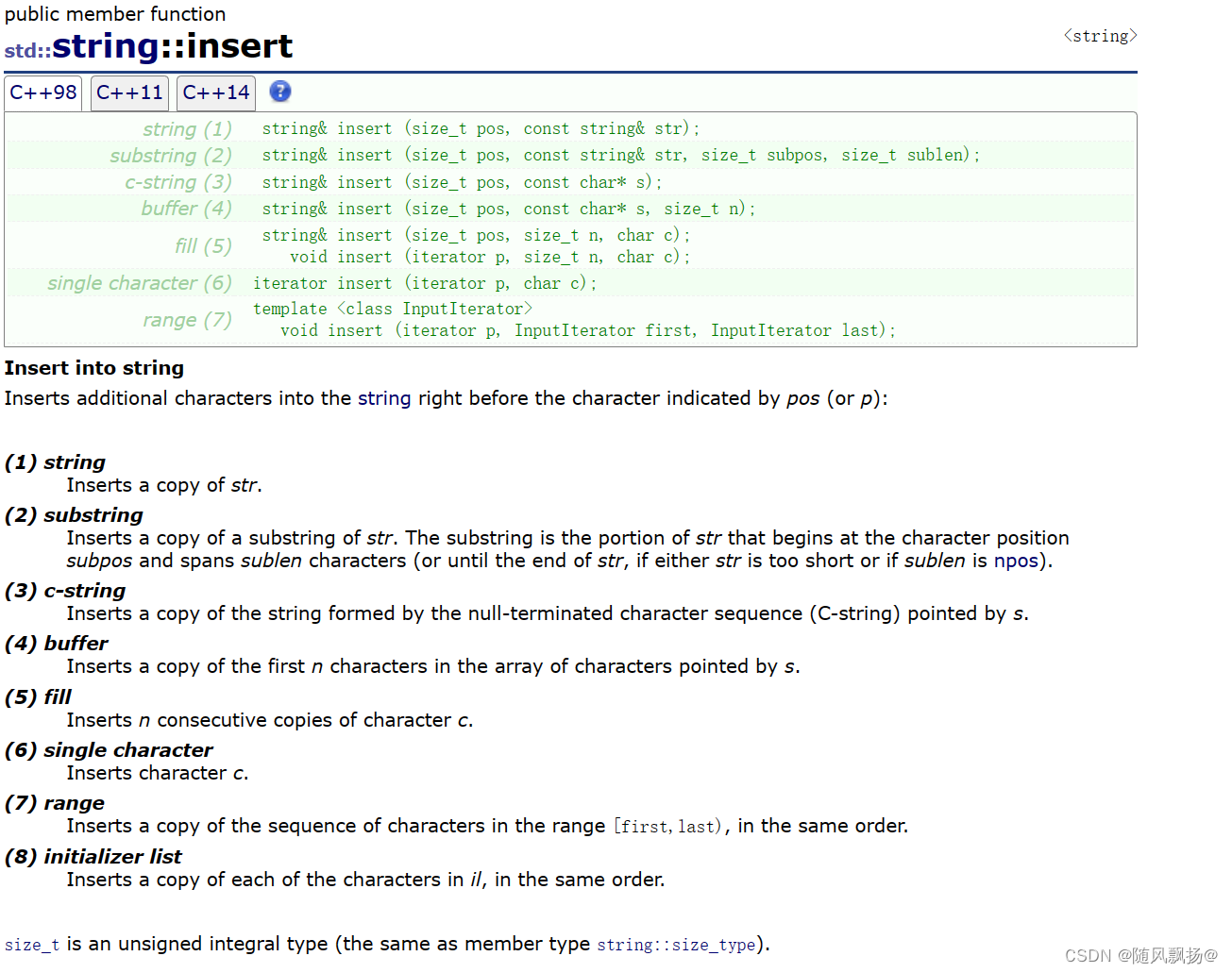The image size is (1232, 973).
Task: Switch to the C++11 tab
Action: [x=129, y=92]
